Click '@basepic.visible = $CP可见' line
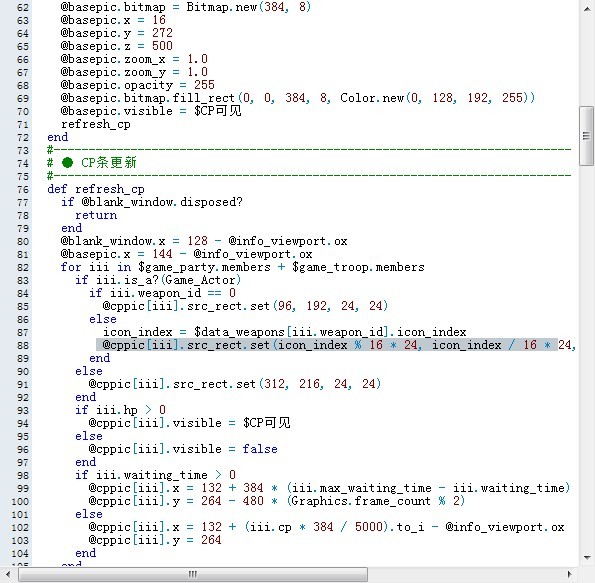This screenshot has height=583, width=595. 151,111
